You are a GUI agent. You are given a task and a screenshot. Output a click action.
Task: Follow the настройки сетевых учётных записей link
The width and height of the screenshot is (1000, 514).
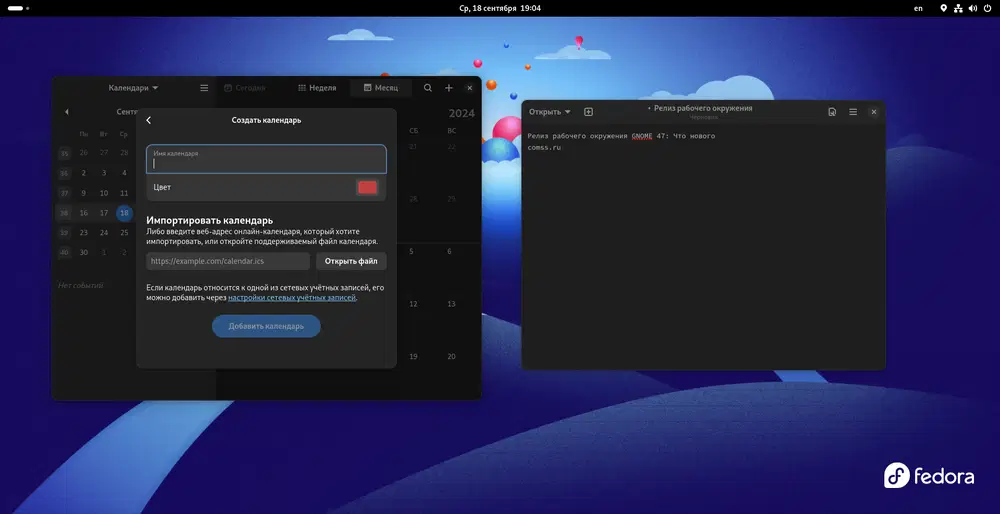click(292, 298)
